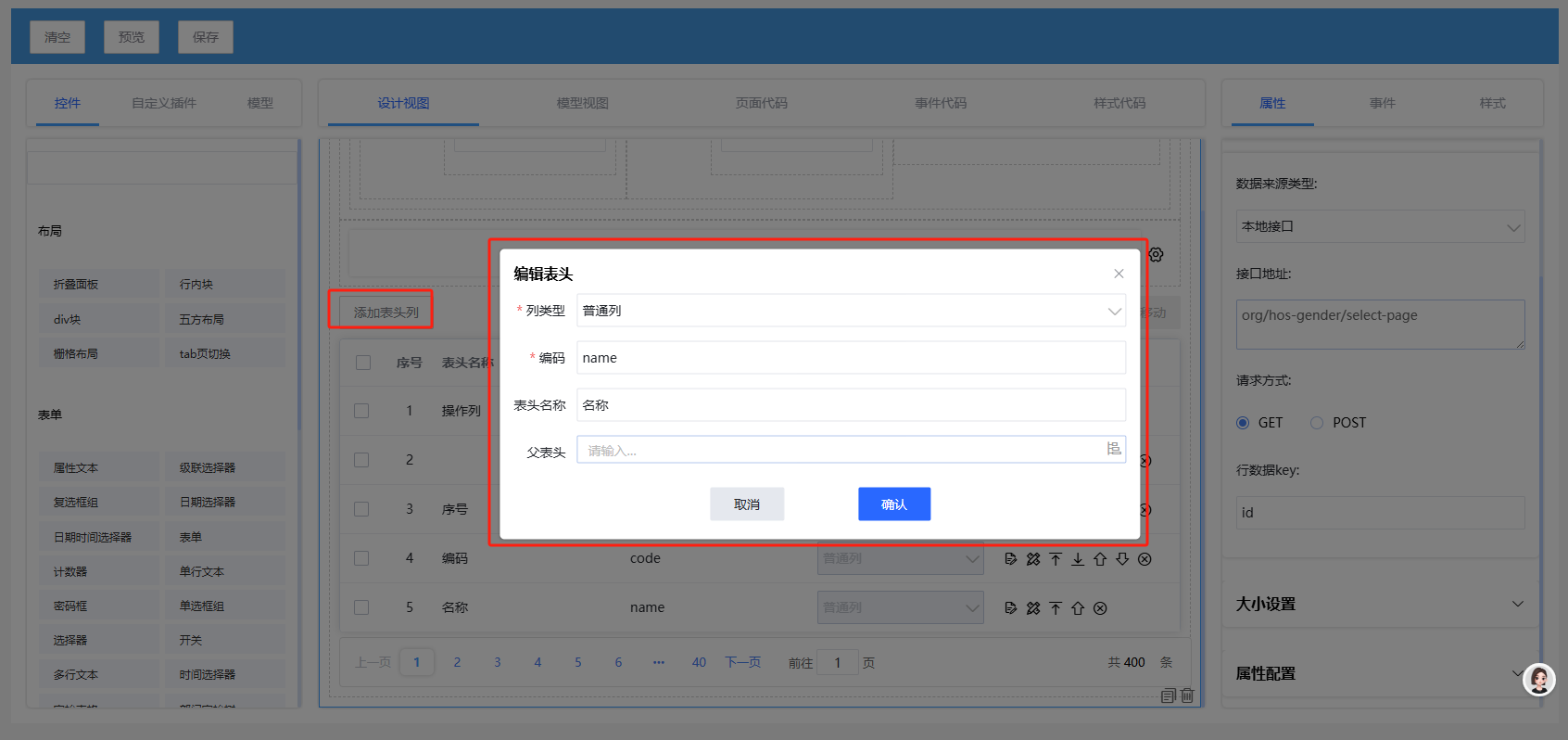
Task: Open the 数据来源类型 dropdown
Action: (x=1379, y=226)
